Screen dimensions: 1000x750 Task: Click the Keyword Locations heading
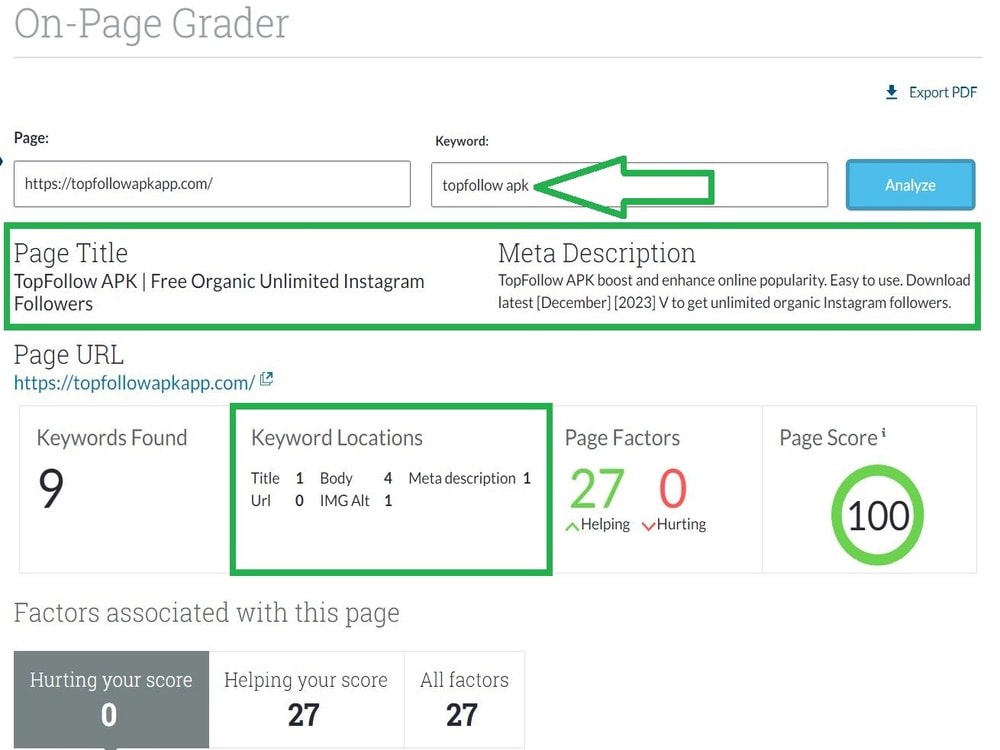337,438
